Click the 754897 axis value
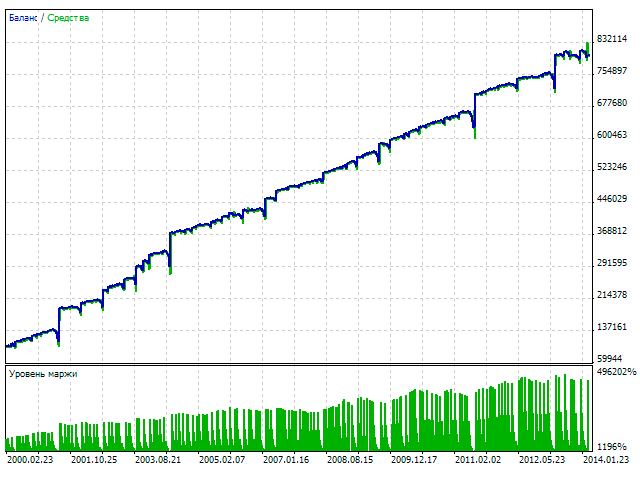The image size is (640, 480). (x=612, y=71)
